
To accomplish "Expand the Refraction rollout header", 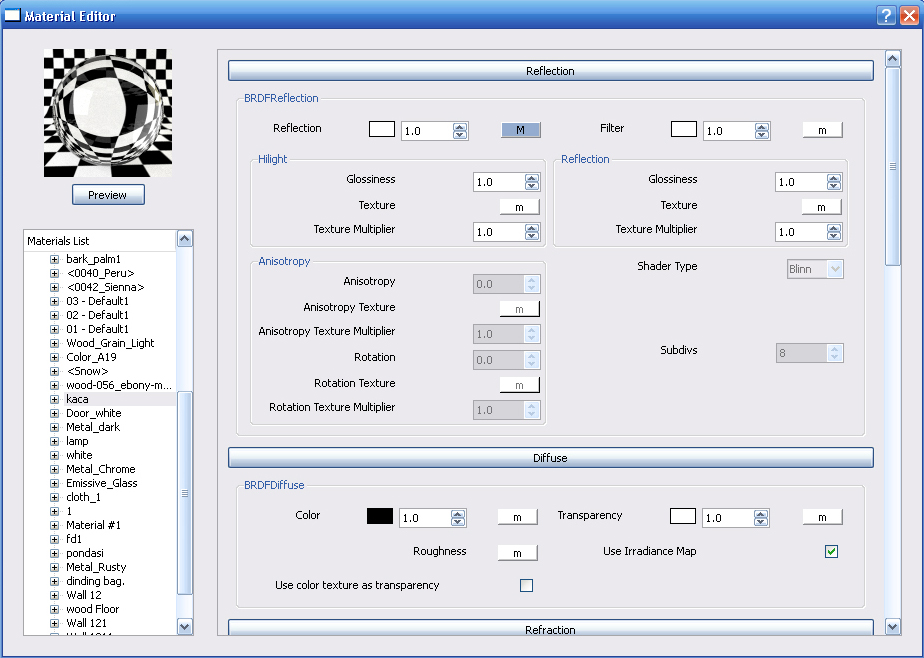I will pos(550,628).
